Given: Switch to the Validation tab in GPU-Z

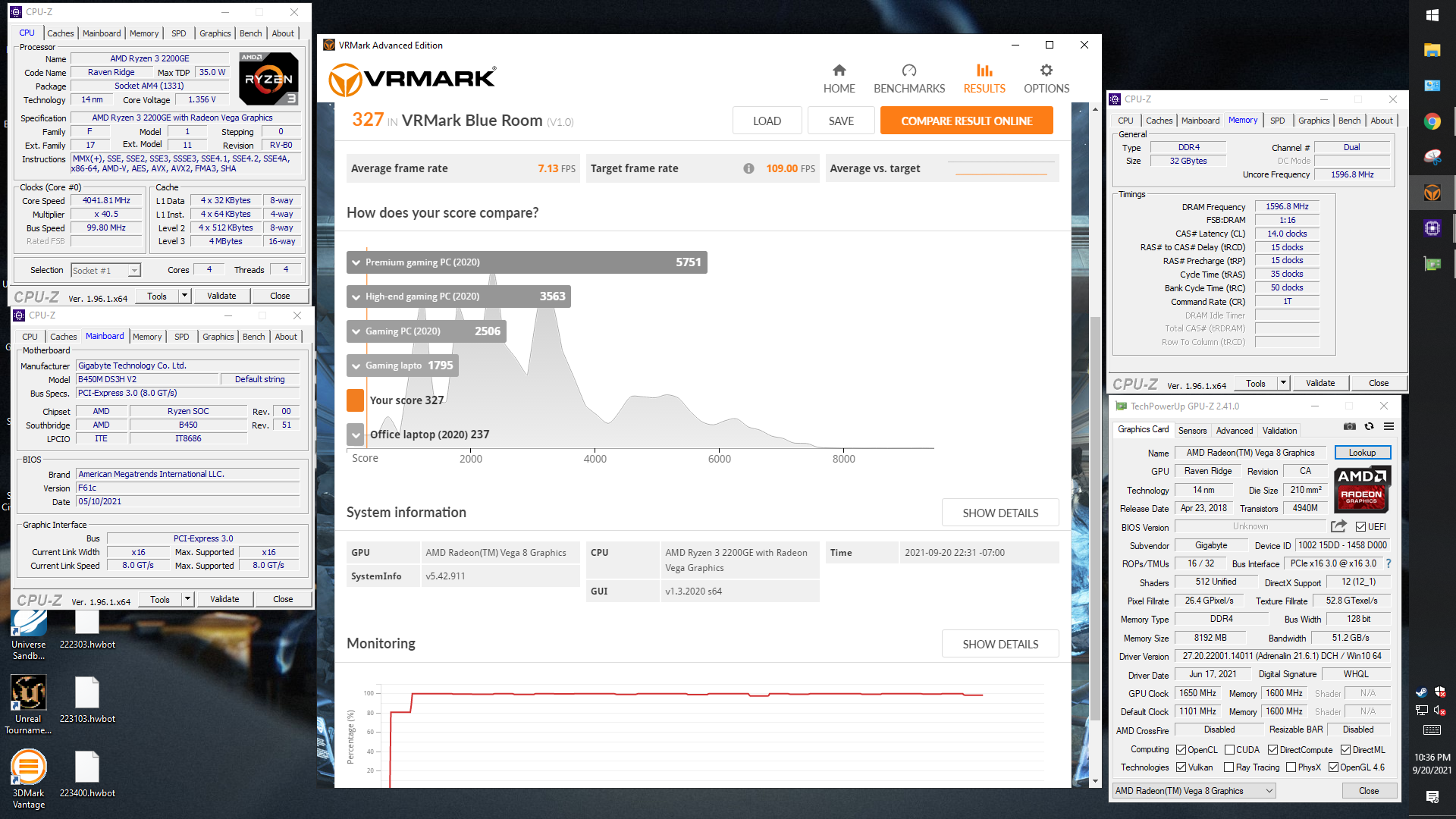Looking at the screenshot, I should click(1279, 430).
